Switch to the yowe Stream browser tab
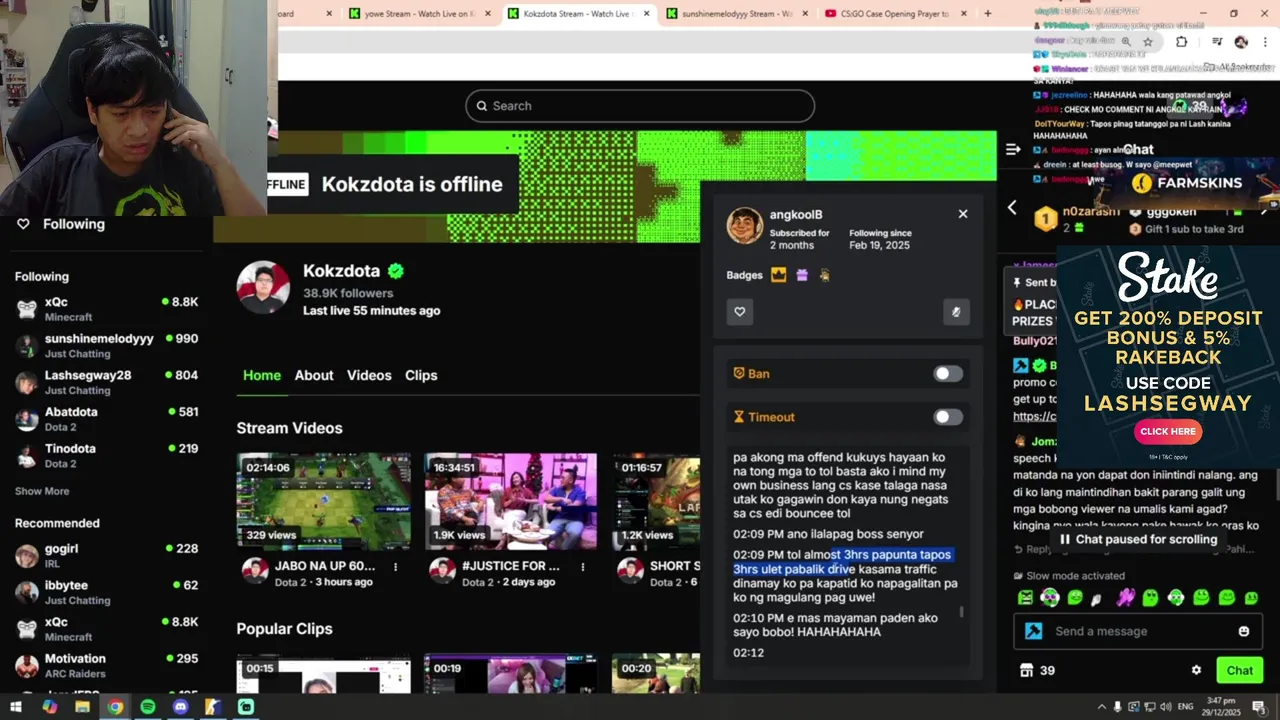Image resolution: width=1280 pixels, height=720 pixels. [x=412, y=14]
